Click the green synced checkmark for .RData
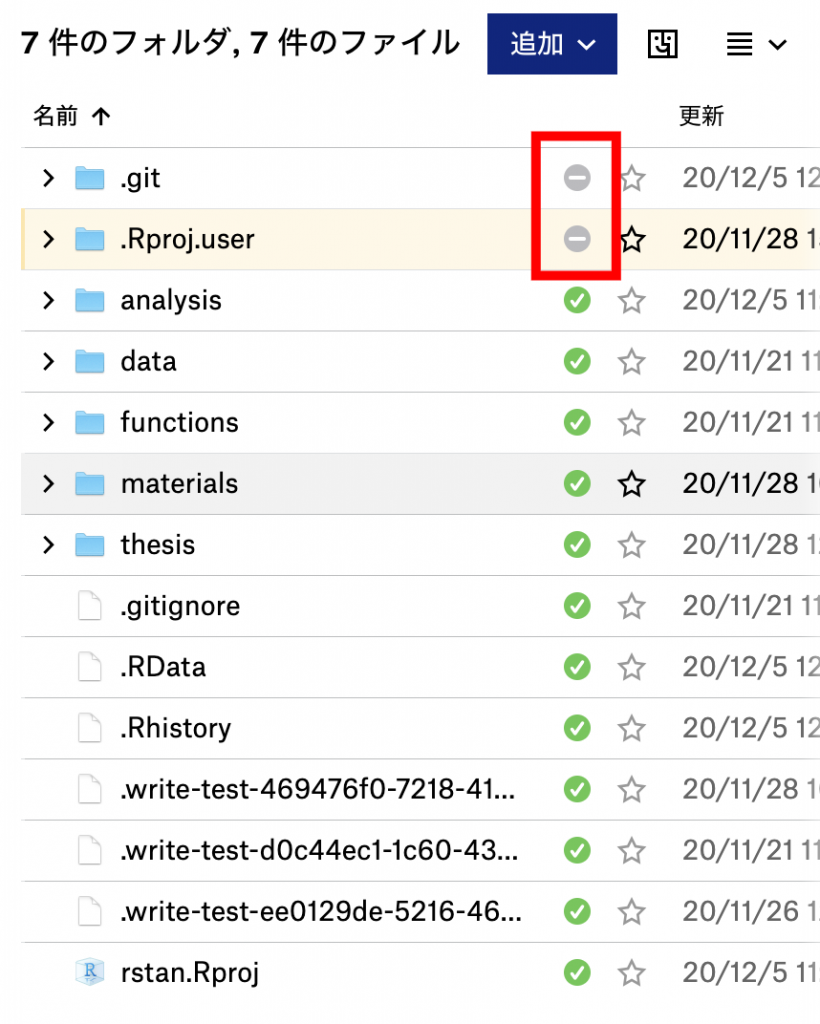Viewport: 820px width, 1024px height. point(577,666)
